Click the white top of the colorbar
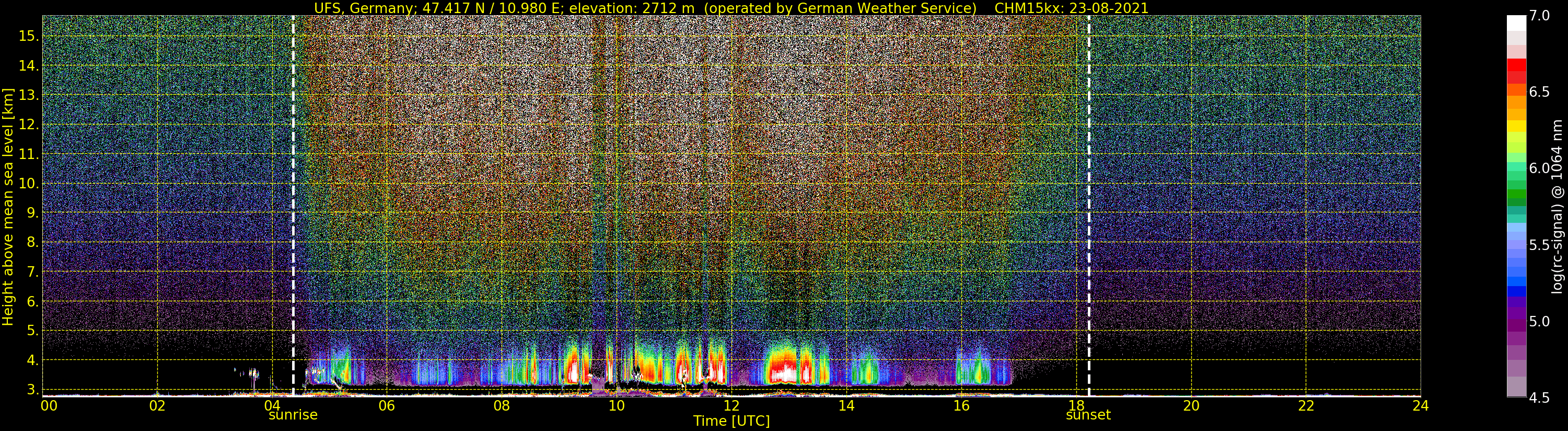Image resolution: width=1568 pixels, height=431 pixels. click(x=1516, y=23)
